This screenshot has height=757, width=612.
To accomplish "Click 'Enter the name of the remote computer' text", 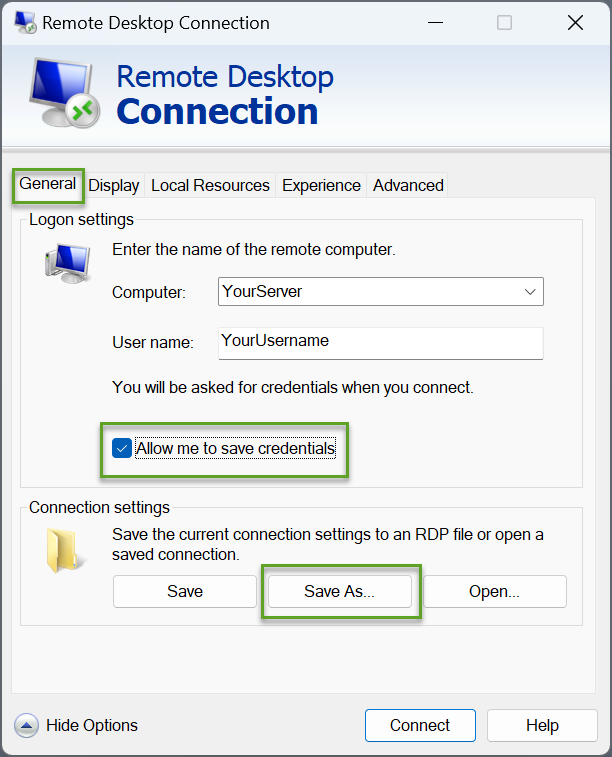I will [x=254, y=250].
